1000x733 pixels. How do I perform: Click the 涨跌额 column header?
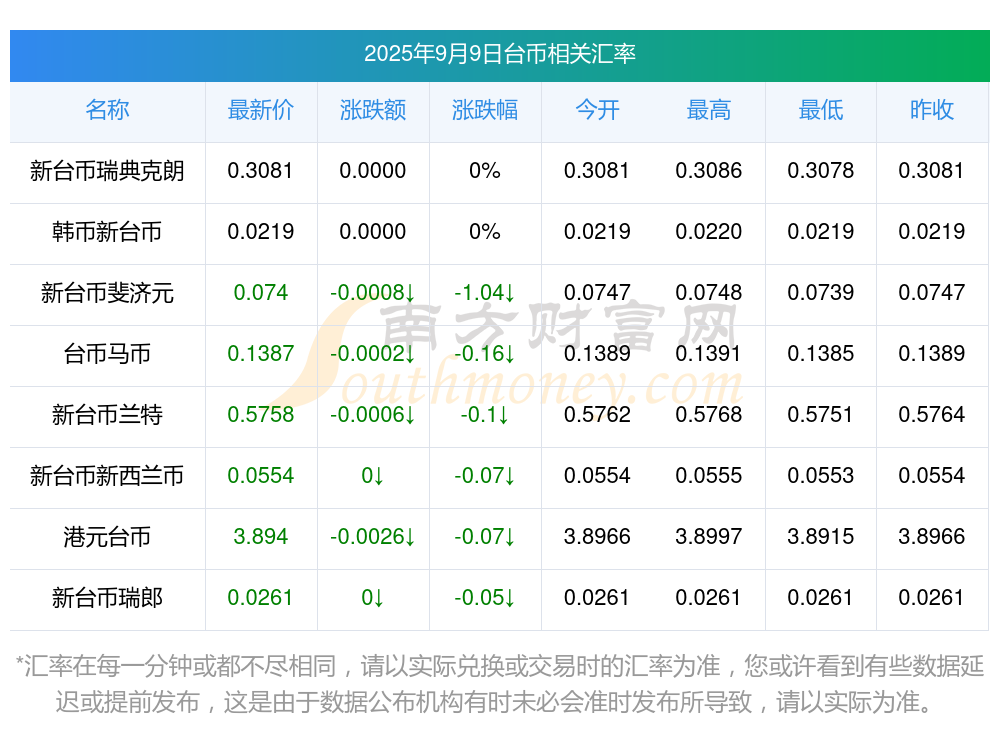click(x=372, y=110)
